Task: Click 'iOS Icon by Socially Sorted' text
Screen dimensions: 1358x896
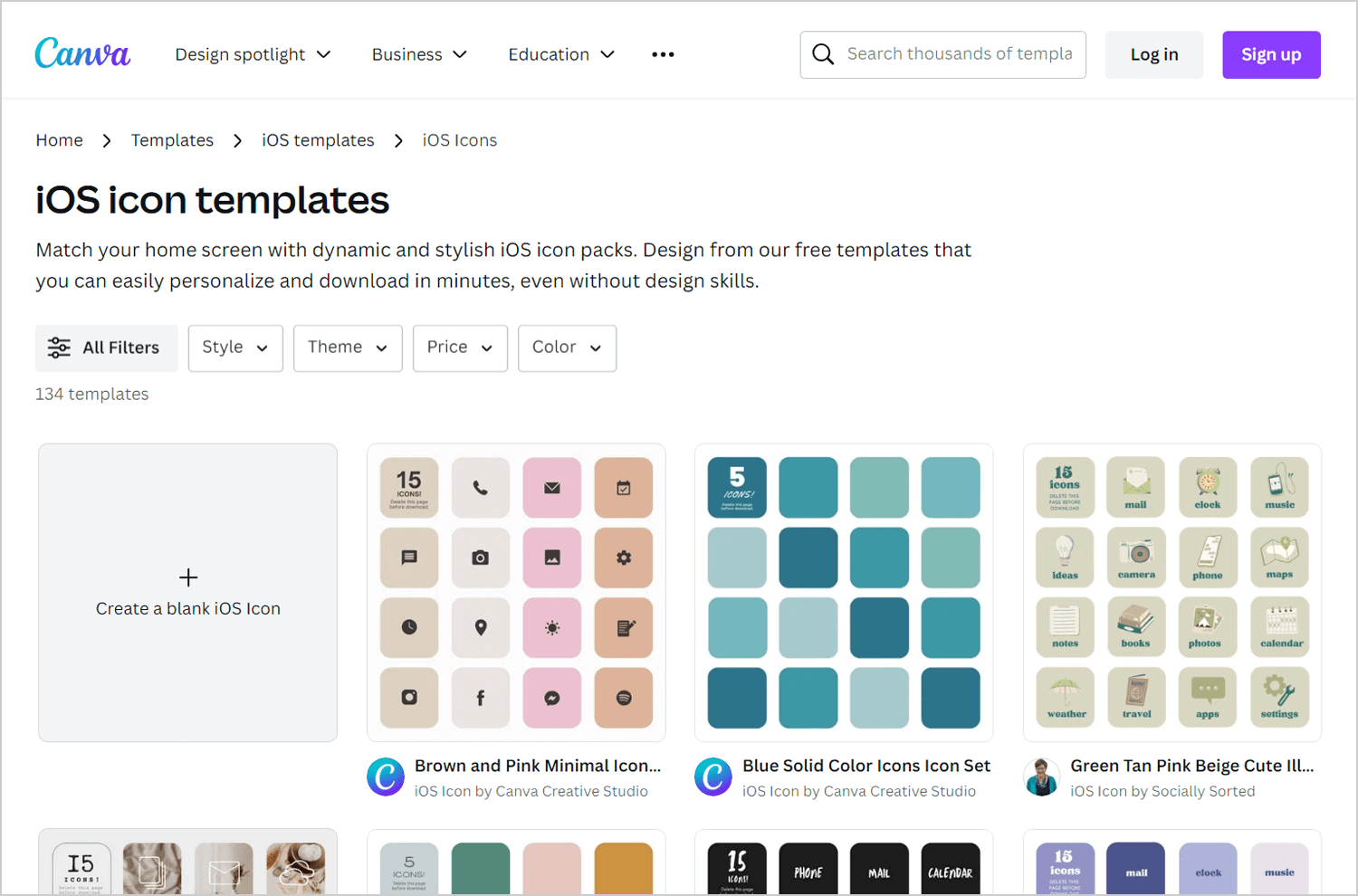Action: (x=1162, y=791)
